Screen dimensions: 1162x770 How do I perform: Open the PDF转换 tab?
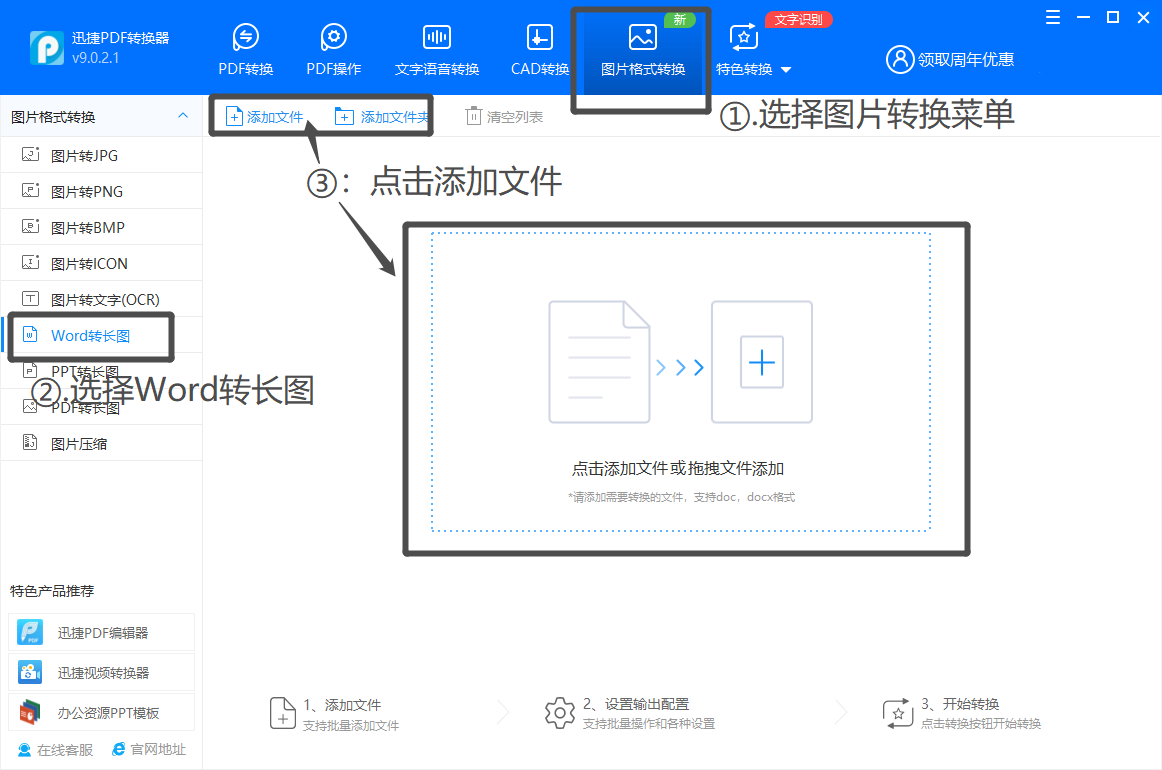(245, 50)
